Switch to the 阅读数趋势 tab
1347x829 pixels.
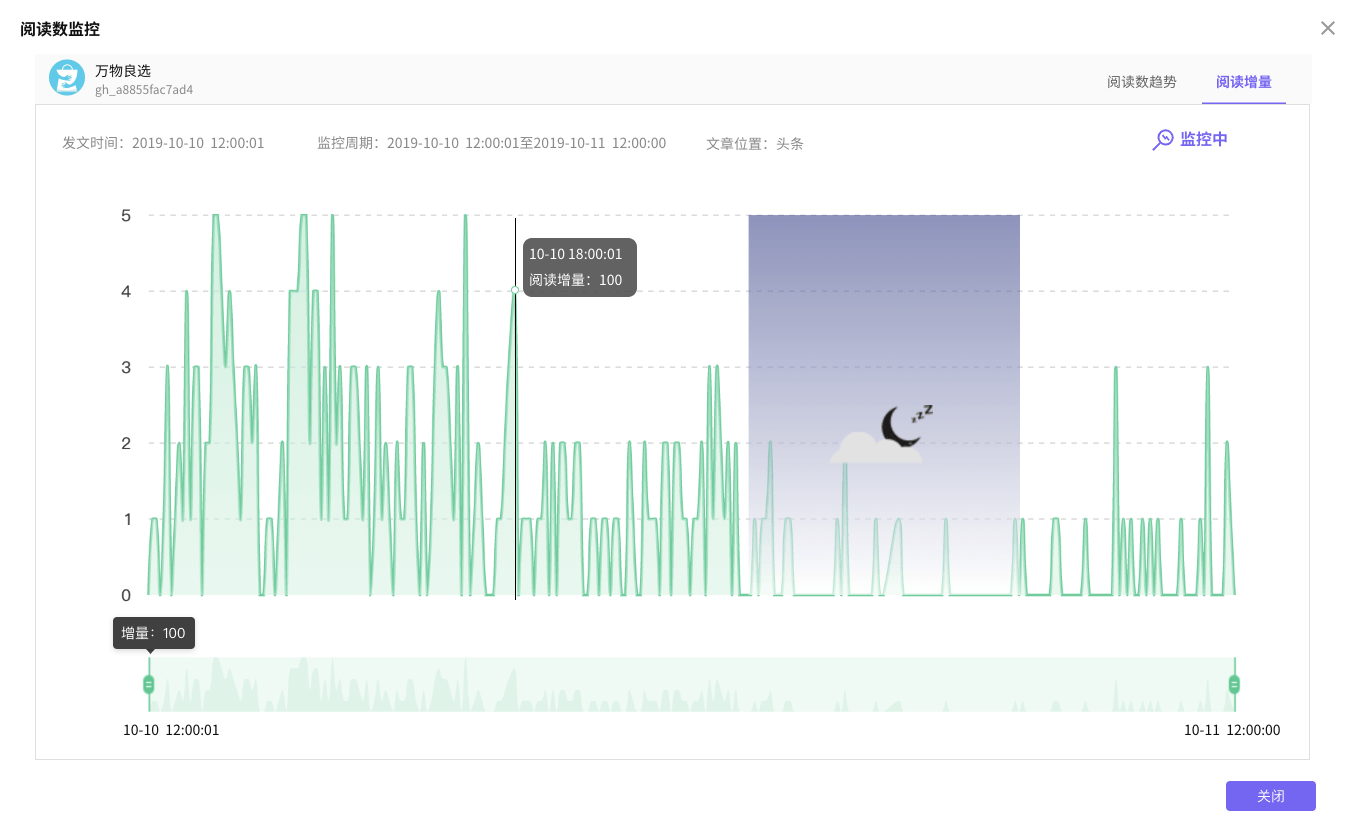[x=1142, y=82]
